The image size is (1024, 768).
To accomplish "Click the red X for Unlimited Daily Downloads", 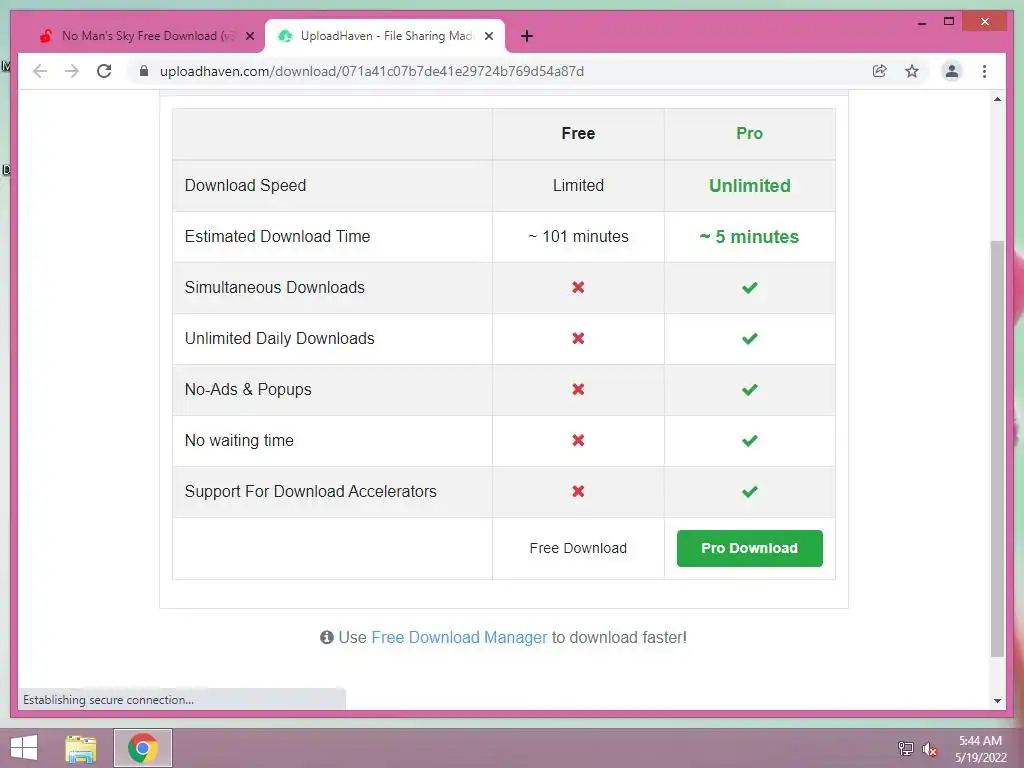I will coord(578,338).
